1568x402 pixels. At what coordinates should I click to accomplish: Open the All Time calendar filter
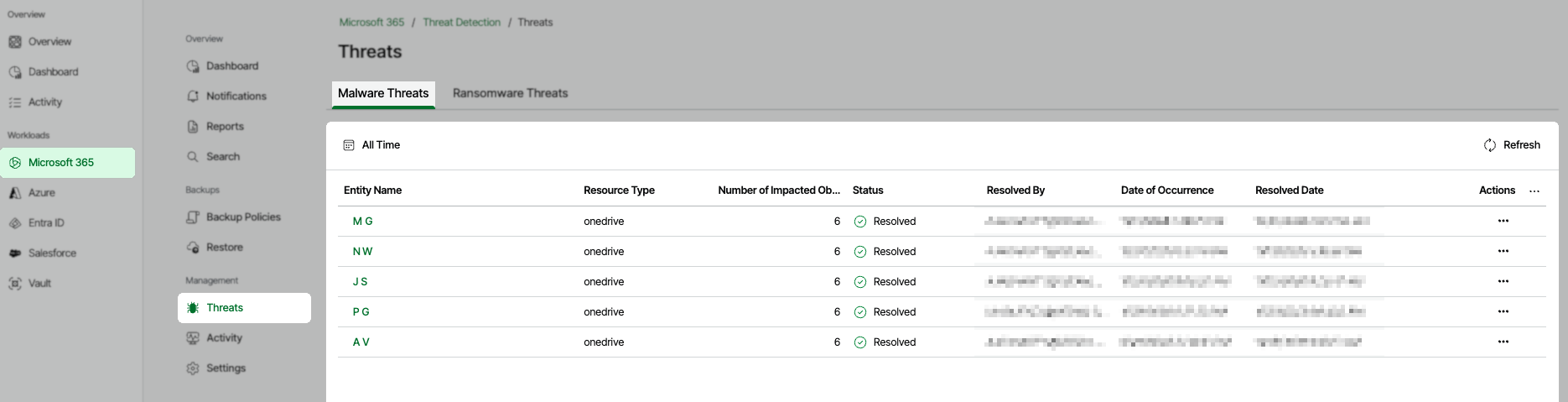tap(371, 145)
